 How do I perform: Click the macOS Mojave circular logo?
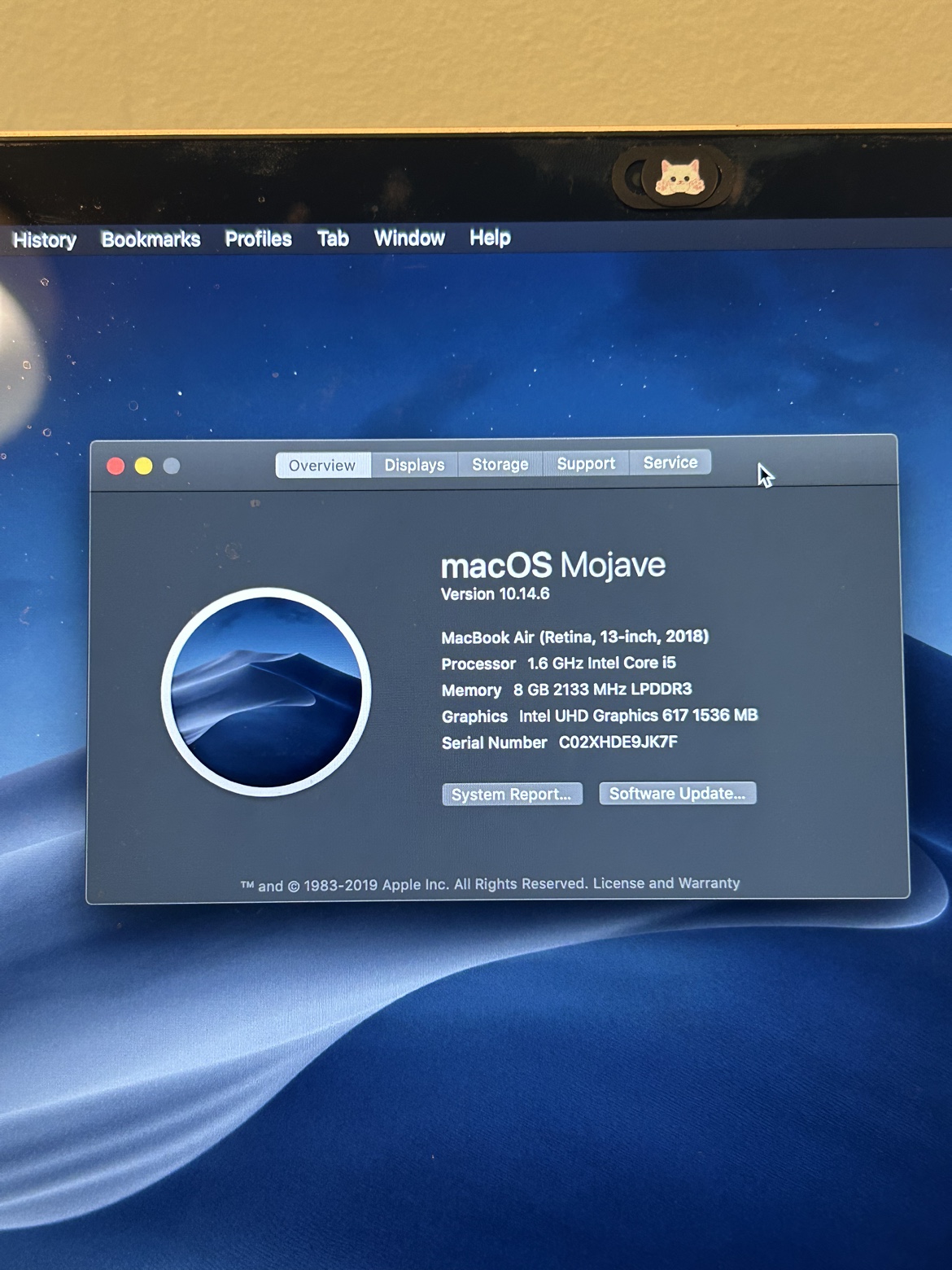(266, 692)
